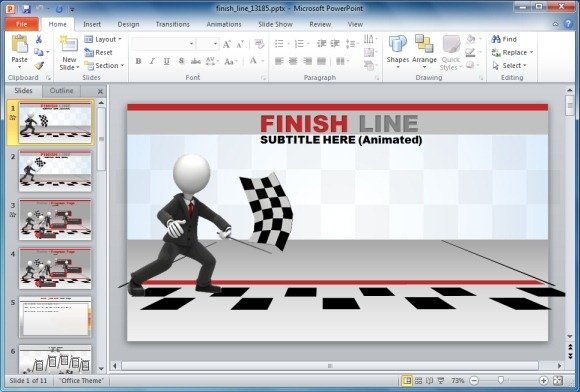Click the Paste clipboard icon

(20, 45)
